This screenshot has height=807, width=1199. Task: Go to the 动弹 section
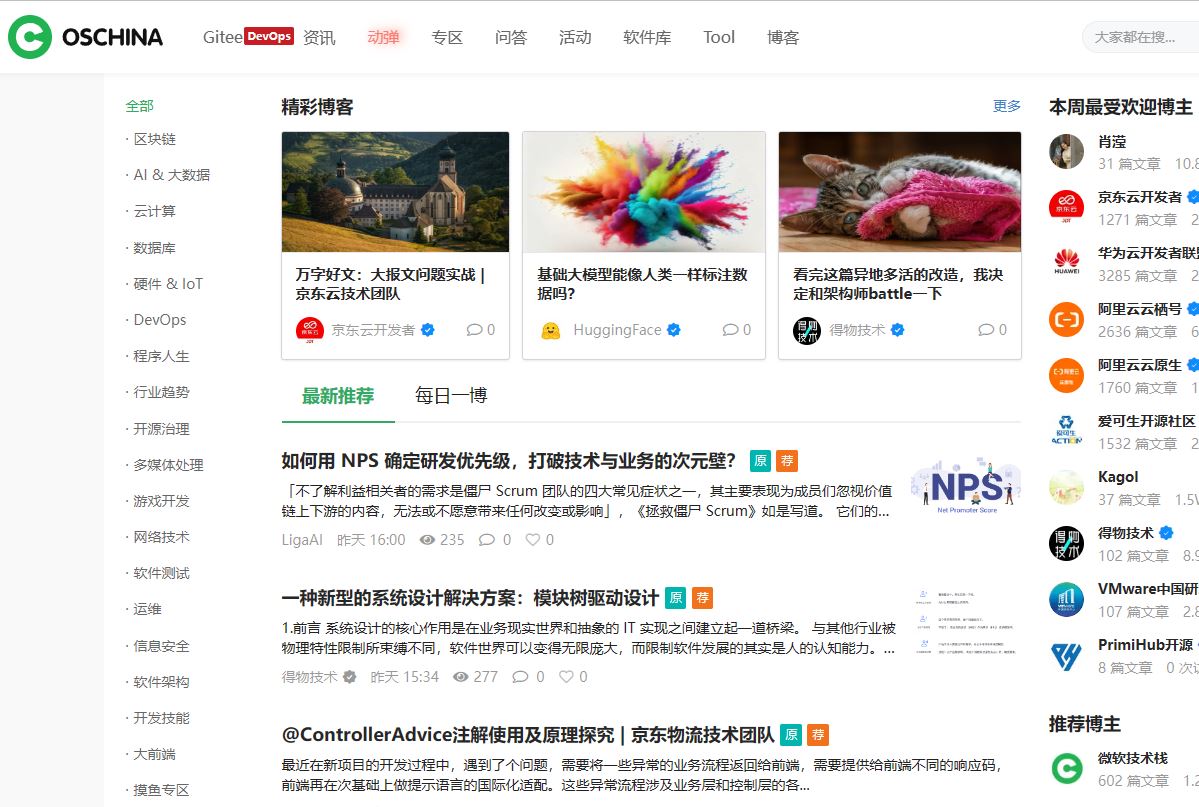click(383, 37)
